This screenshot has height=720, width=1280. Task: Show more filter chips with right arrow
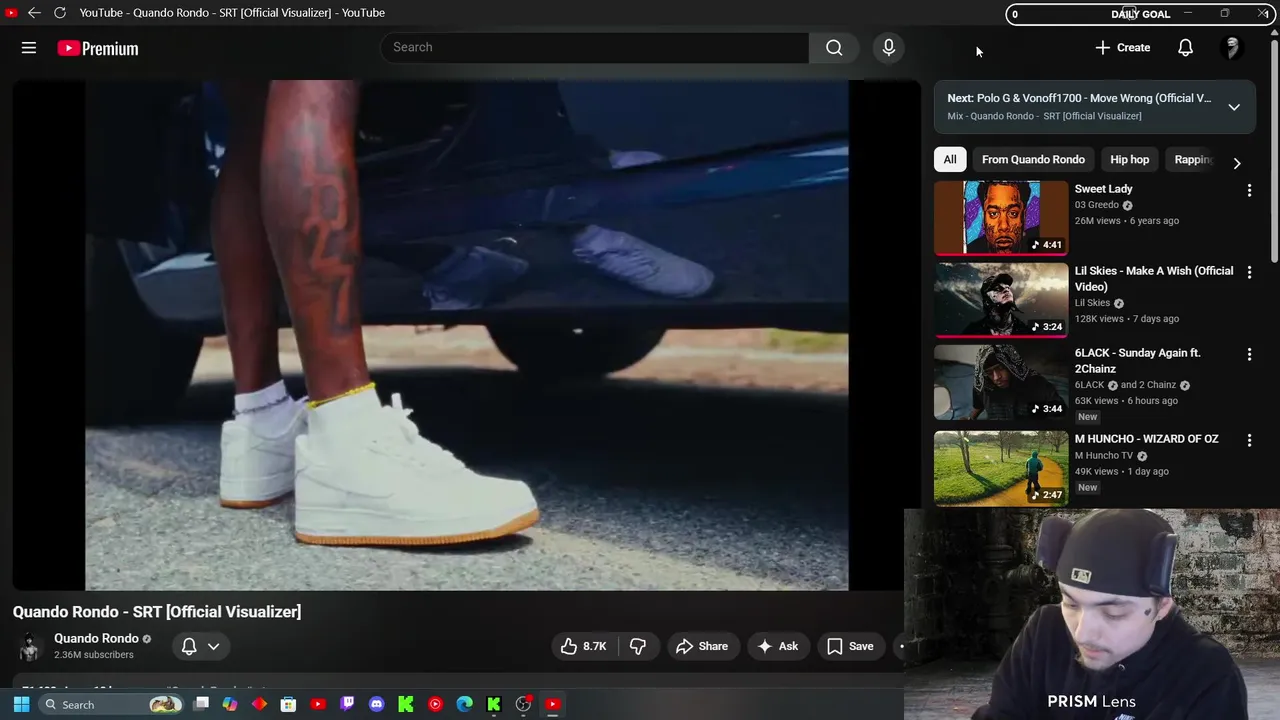point(1237,163)
